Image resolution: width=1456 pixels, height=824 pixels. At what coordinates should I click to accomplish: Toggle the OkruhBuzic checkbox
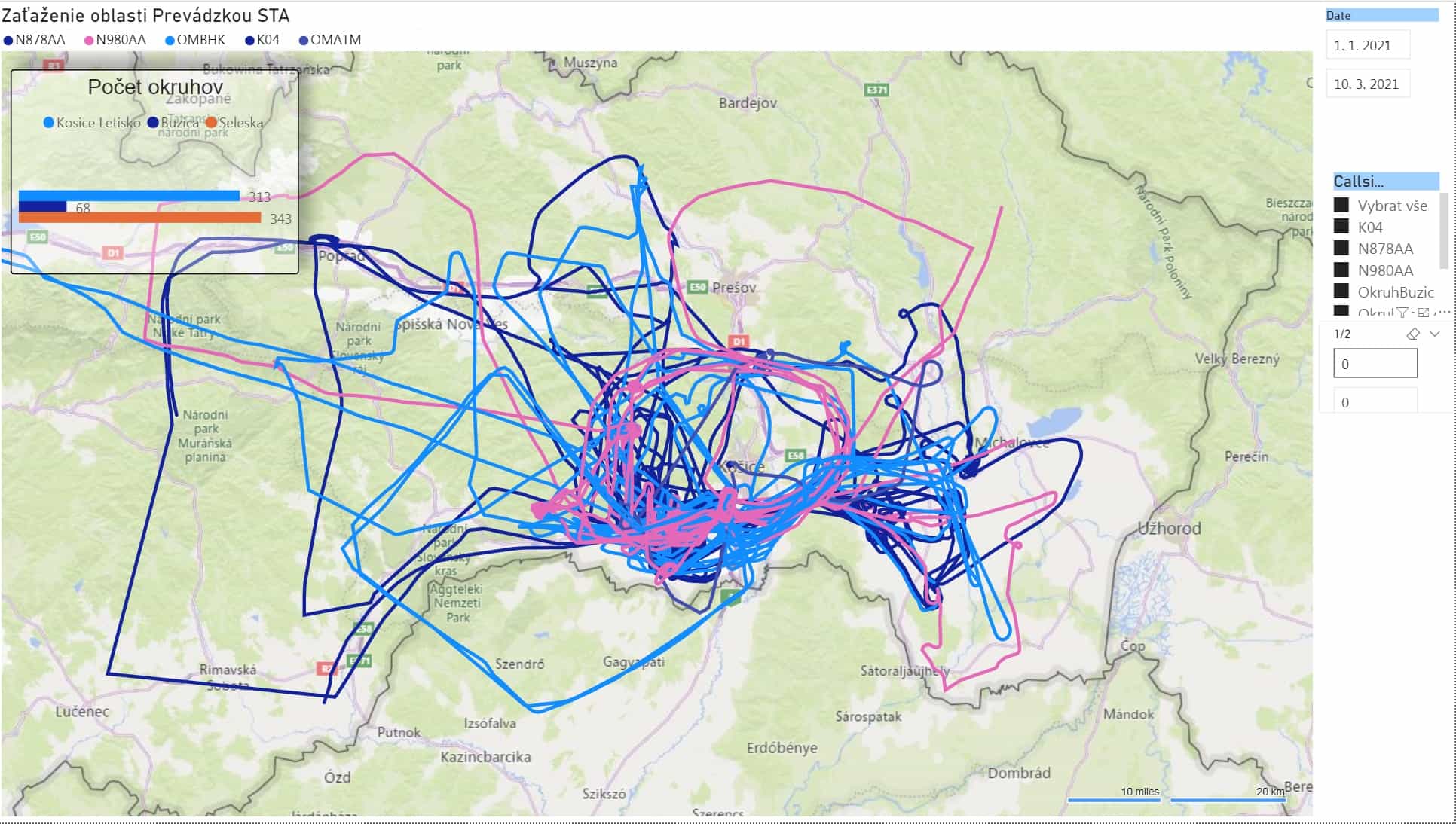[x=1341, y=291]
